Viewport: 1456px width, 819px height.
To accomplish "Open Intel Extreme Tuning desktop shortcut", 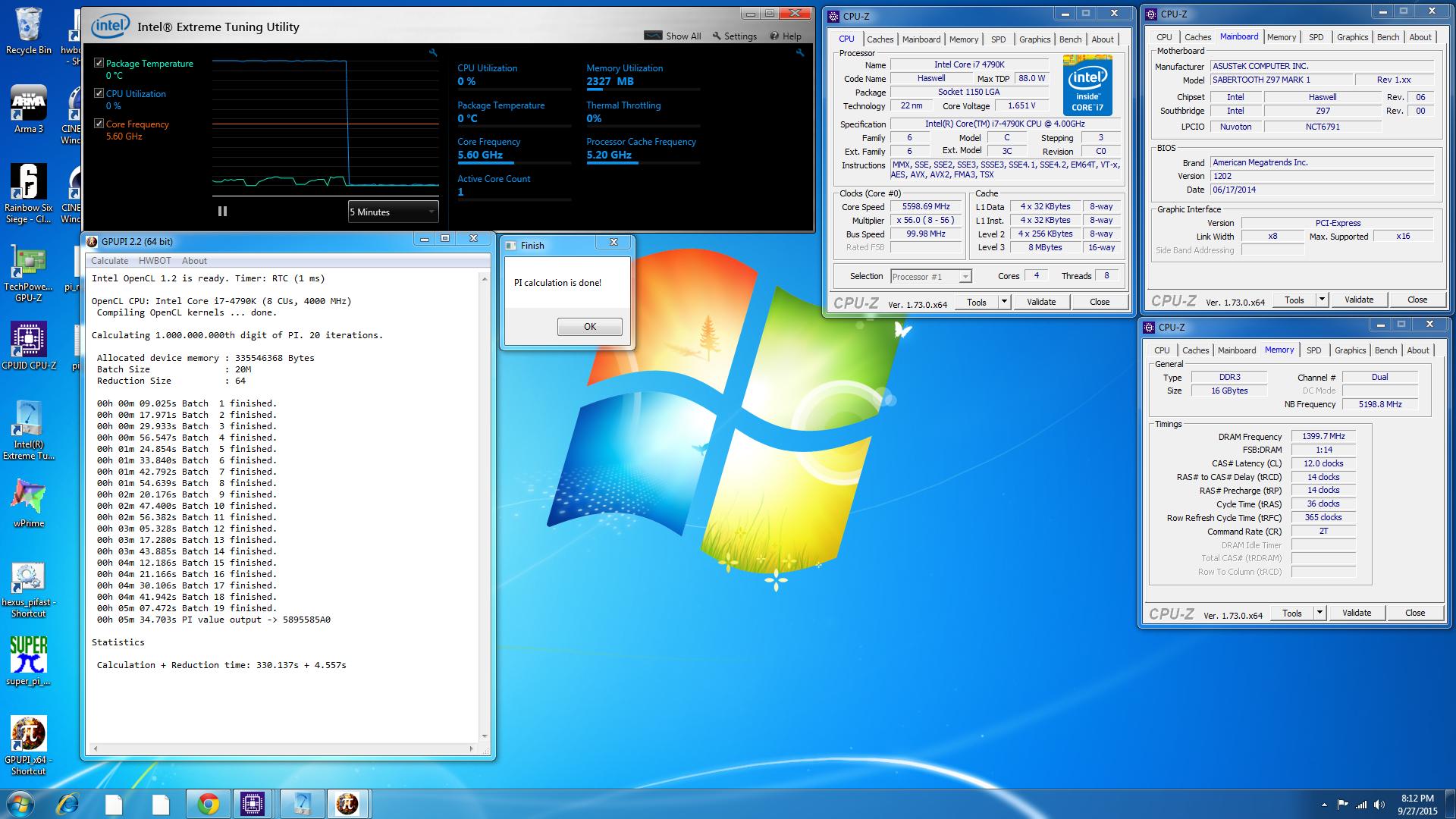I will tap(29, 430).
